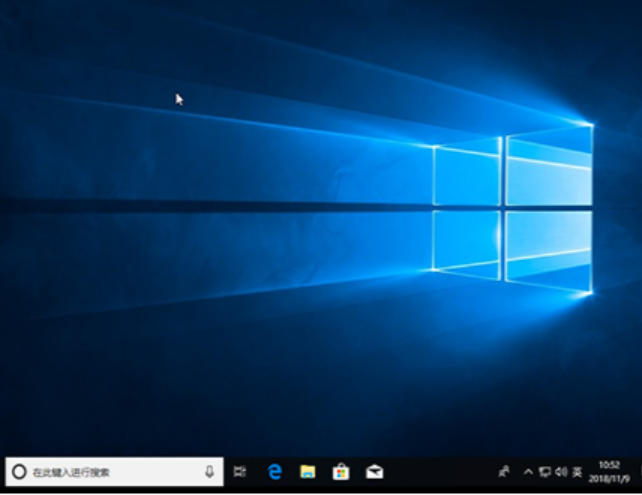Expand the hidden tray icons chevron
The height and width of the screenshot is (495, 642).
[528, 471]
